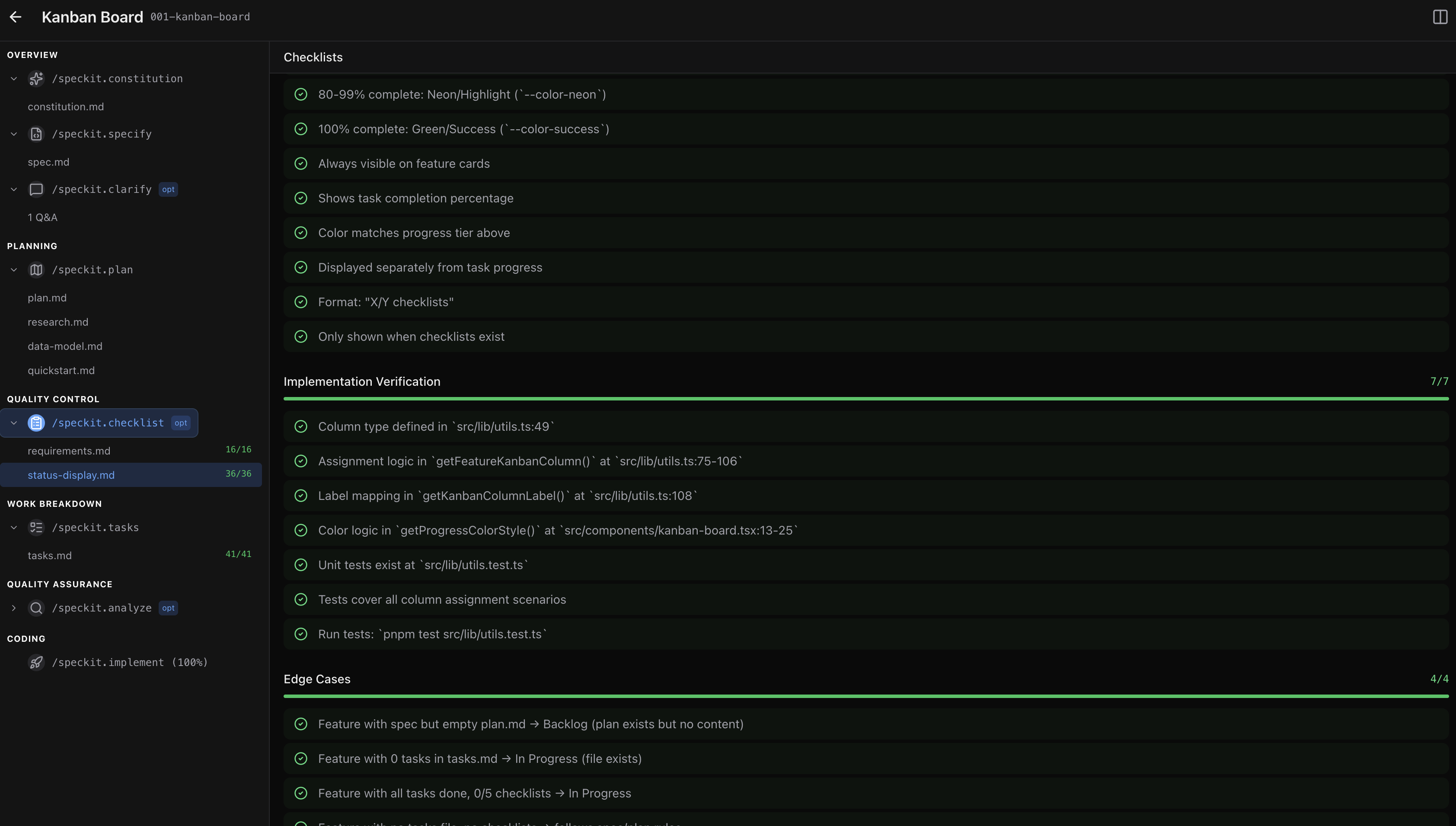
Task: Open the status-display.md file
Action: coord(71,475)
